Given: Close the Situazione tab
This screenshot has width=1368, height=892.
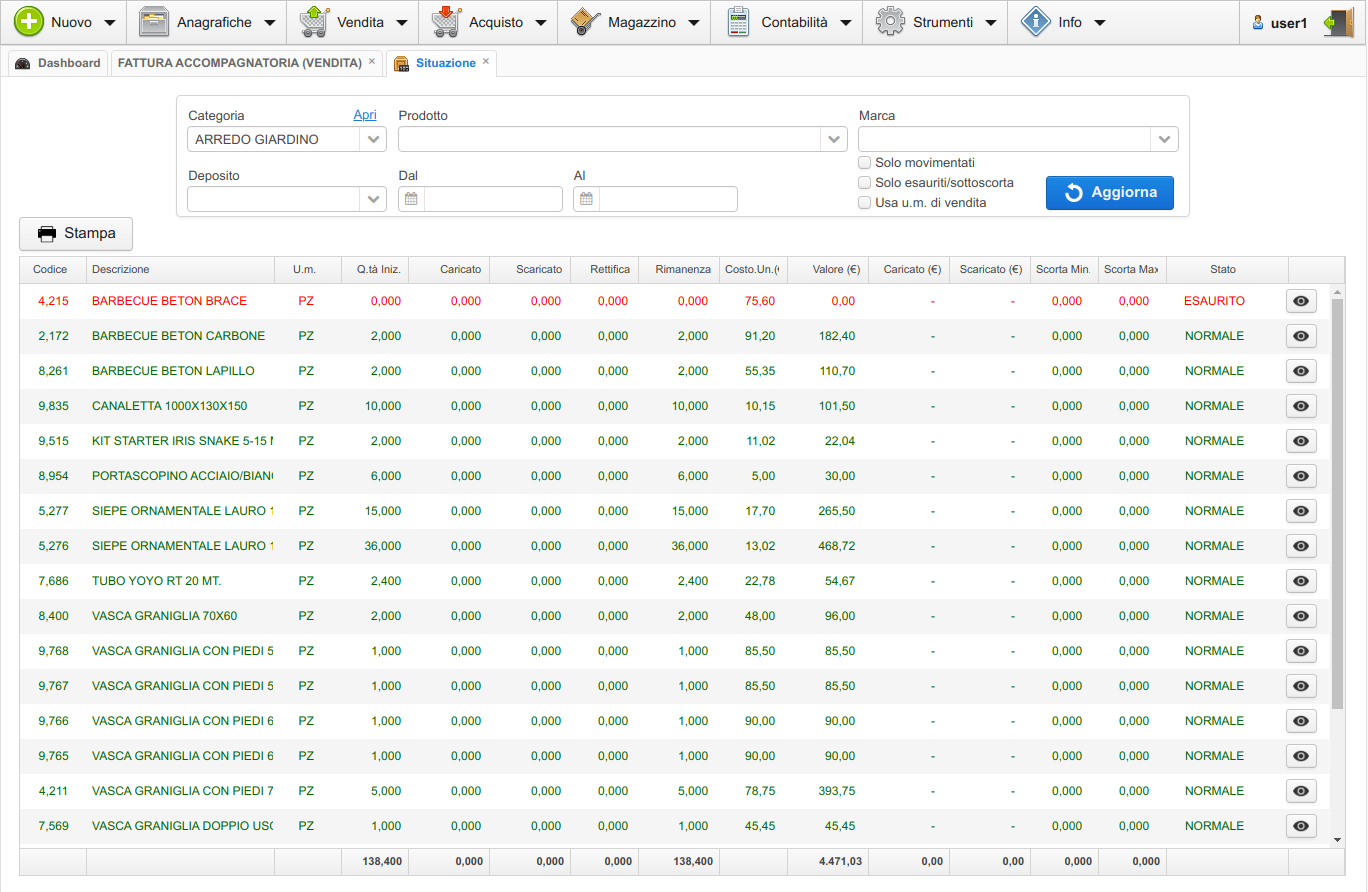Looking at the screenshot, I should (x=486, y=61).
